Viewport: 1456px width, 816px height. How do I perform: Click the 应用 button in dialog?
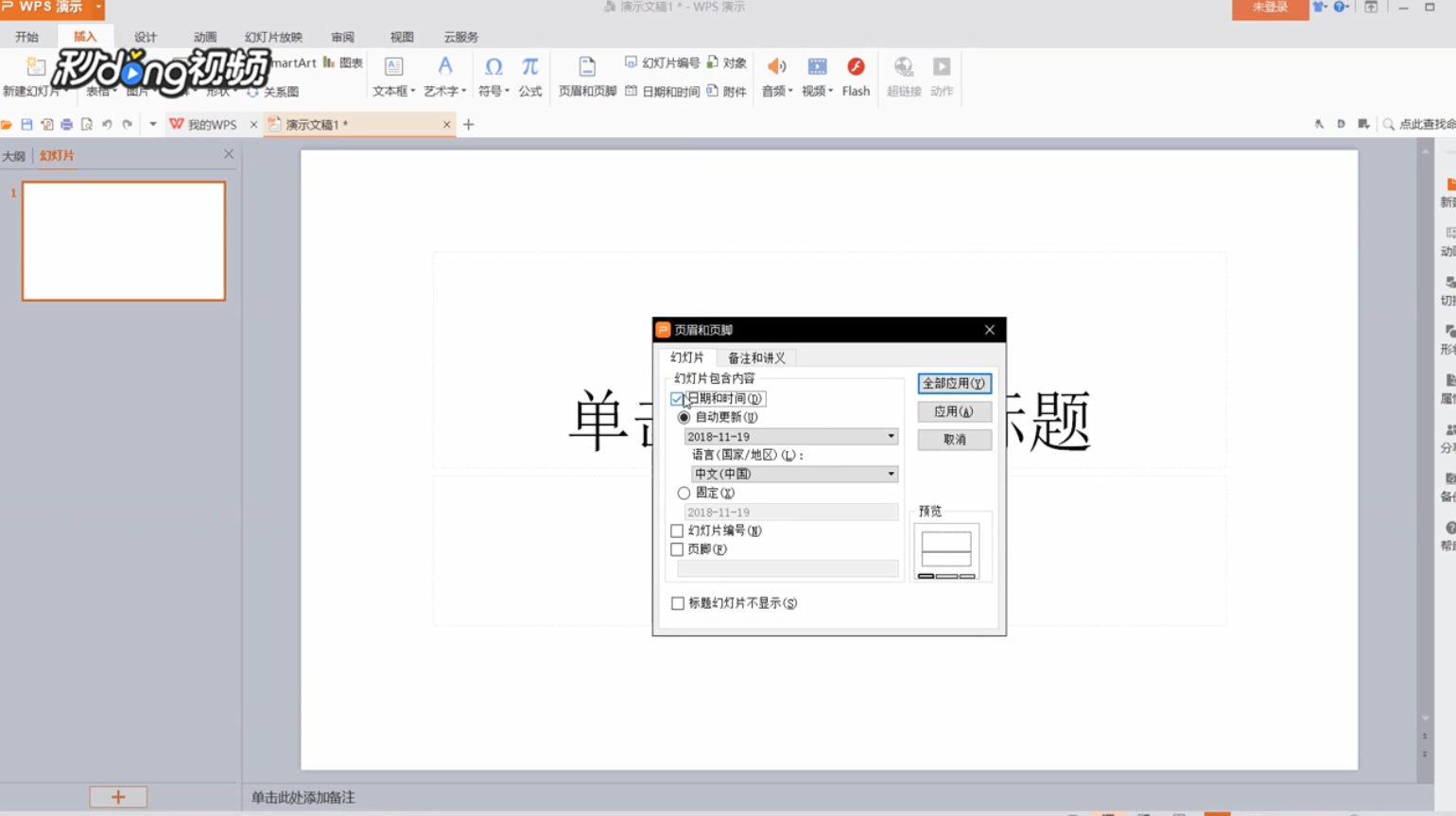coord(954,411)
